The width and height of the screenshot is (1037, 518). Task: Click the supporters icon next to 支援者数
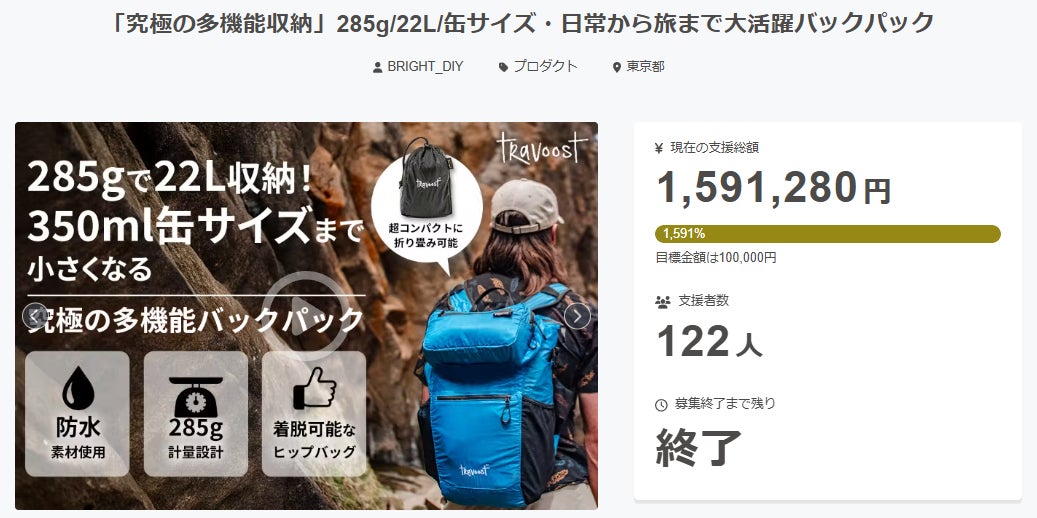(662, 302)
